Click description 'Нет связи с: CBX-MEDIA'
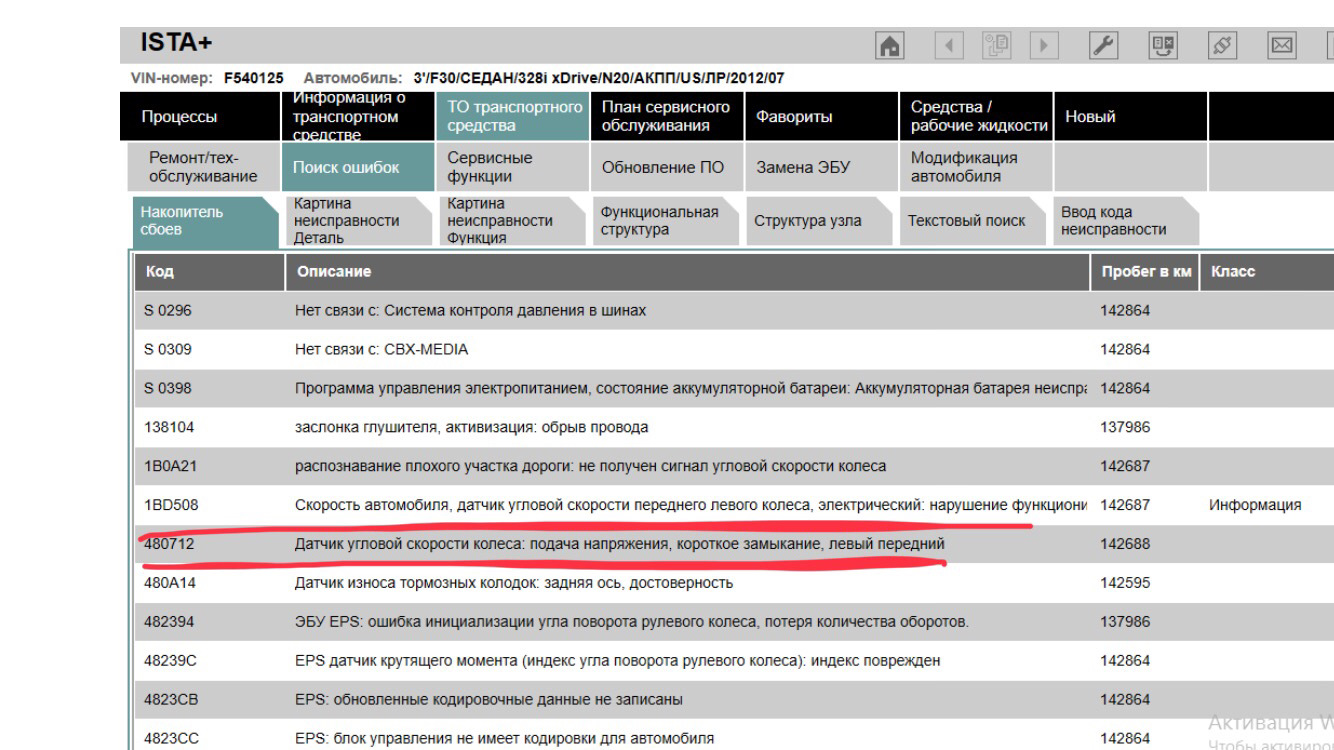 (381, 350)
